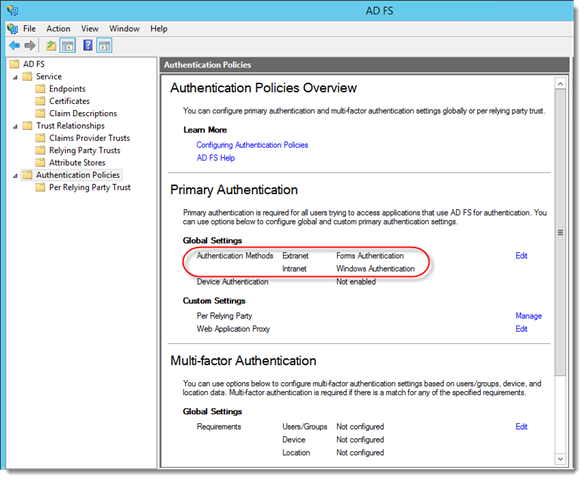584x480 pixels.
Task: Toggle the Show/Hide Console Tree icon
Action: (67, 46)
